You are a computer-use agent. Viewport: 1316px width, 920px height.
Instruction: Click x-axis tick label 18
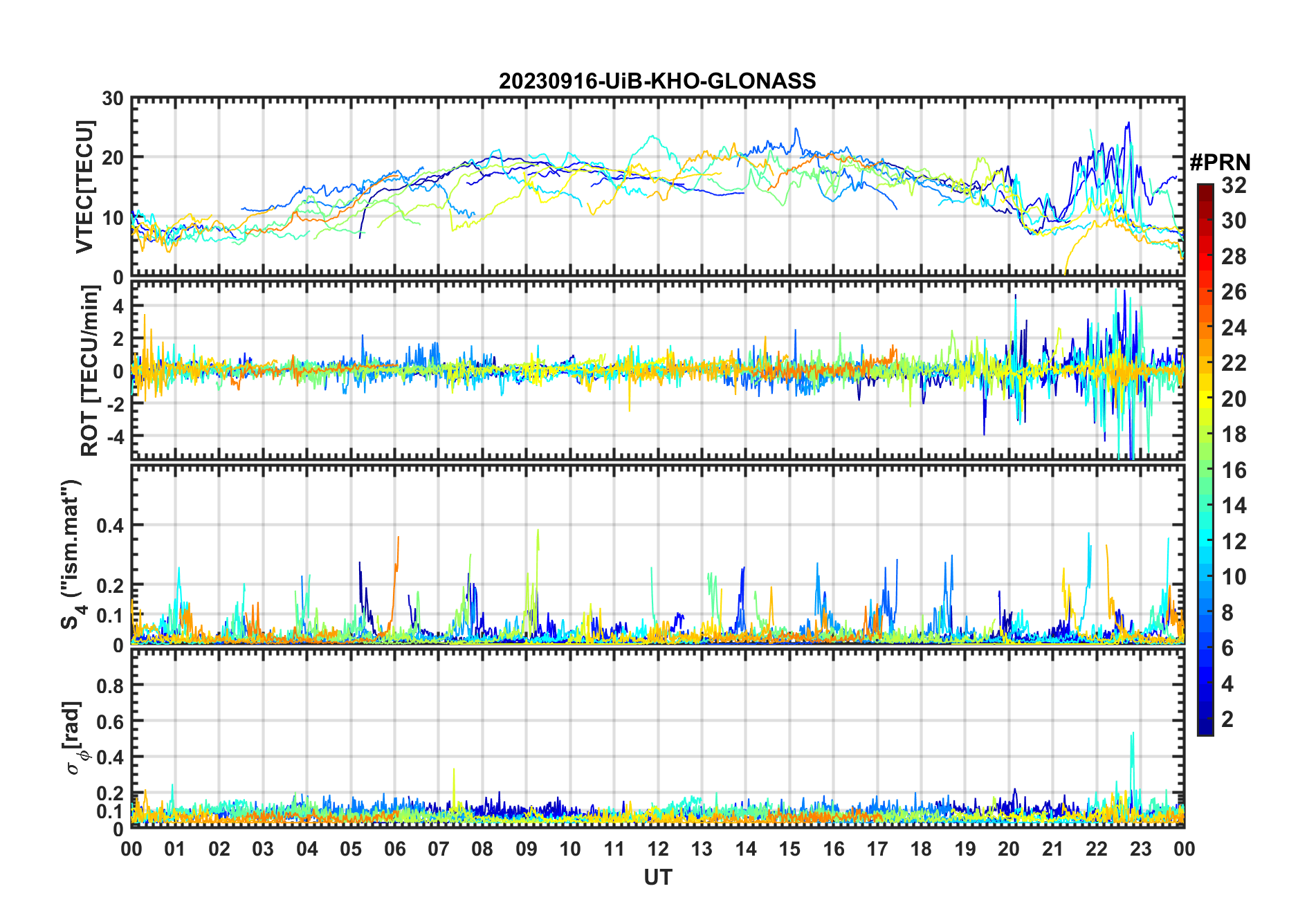tap(921, 849)
